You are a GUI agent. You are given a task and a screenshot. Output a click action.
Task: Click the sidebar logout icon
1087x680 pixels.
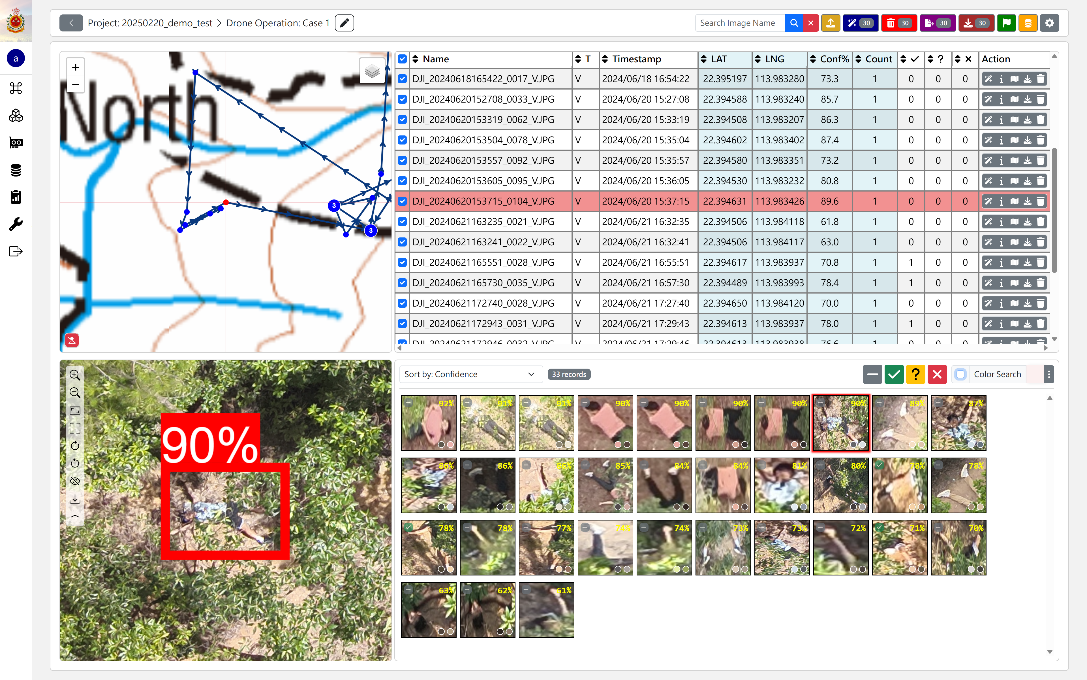tap(15, 251)
